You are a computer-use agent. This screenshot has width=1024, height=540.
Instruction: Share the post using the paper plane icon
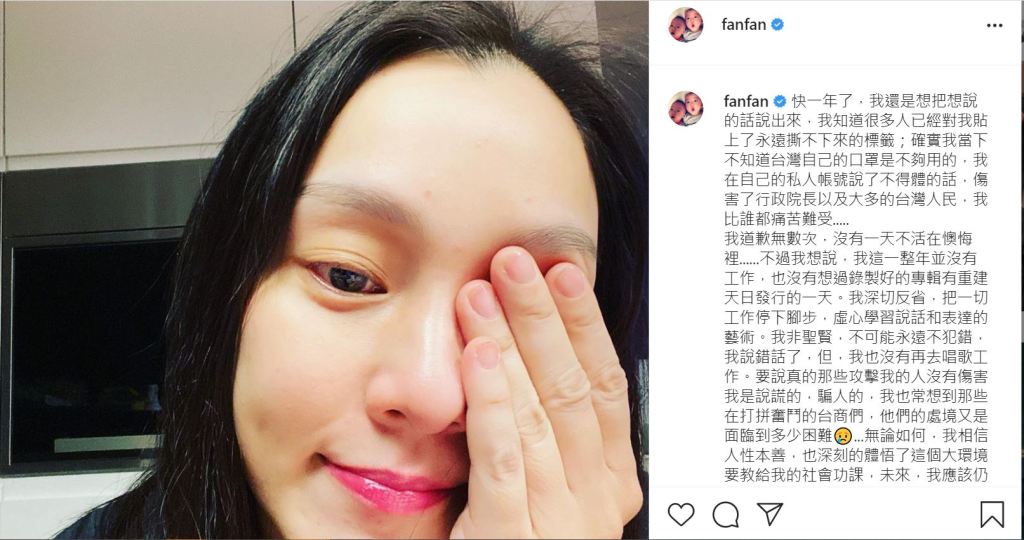(x=770, y=514)
